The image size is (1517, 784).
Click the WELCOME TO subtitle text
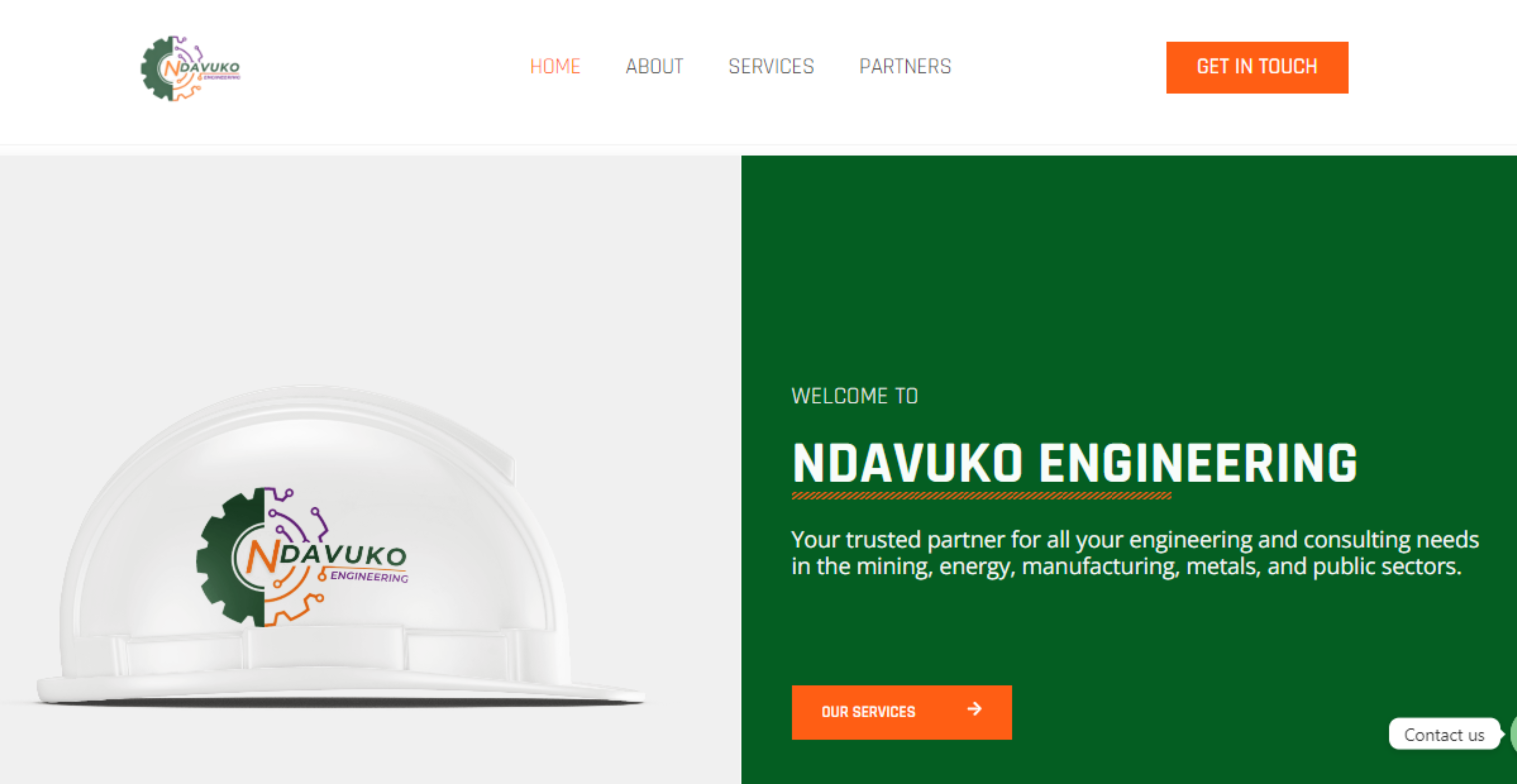854,396
